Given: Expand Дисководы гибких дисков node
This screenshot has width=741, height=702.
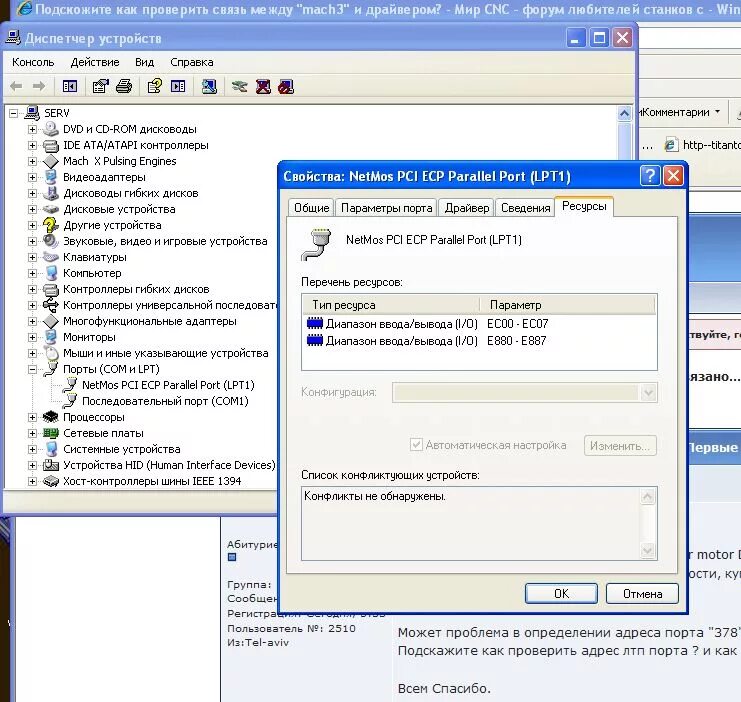Looking at the screenshot, I should [x=32, y=193].
